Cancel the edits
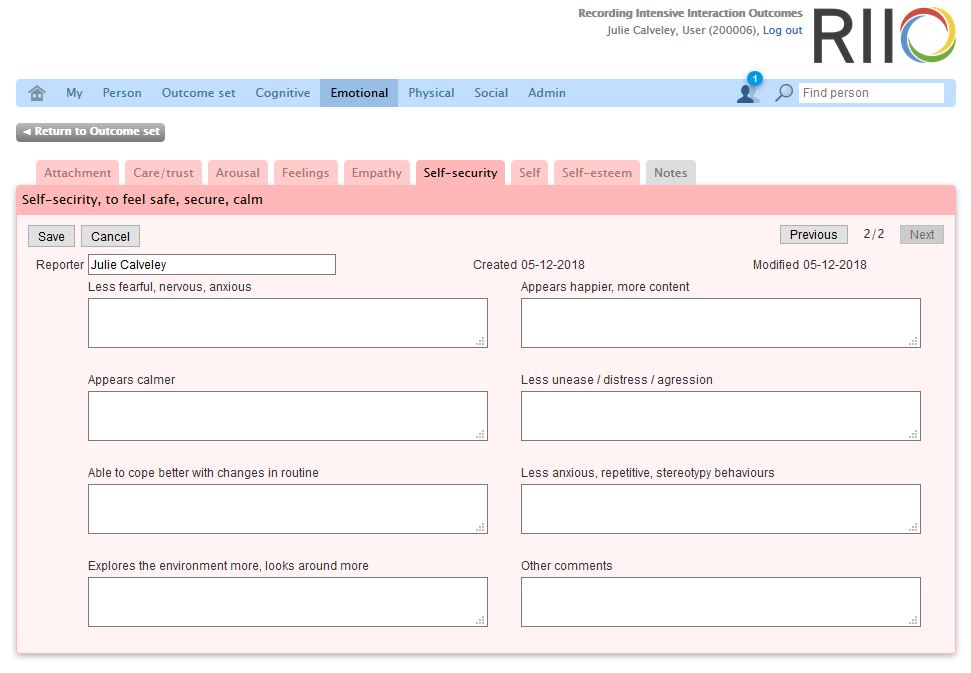 pos(110,237)
